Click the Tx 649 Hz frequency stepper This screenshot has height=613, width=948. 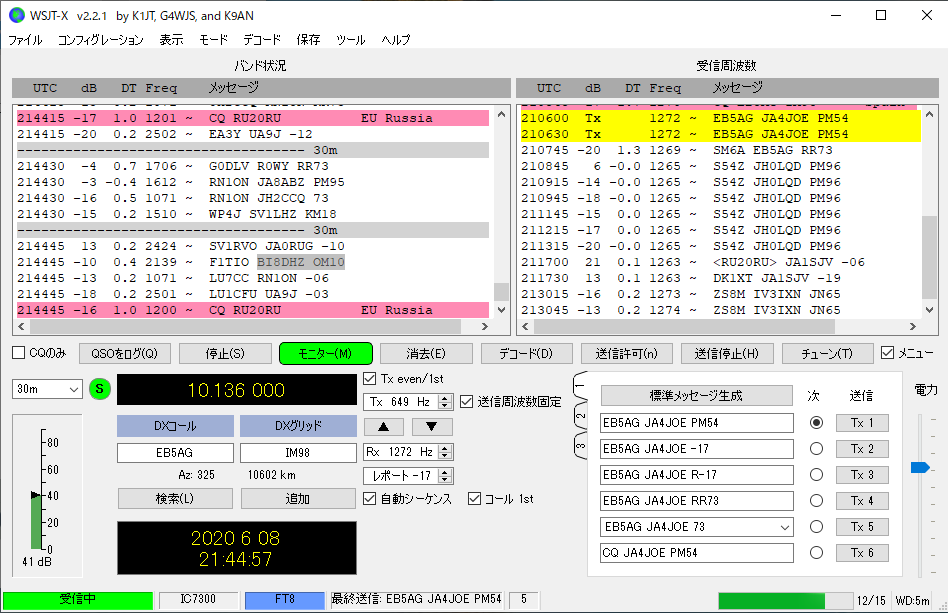408,402
